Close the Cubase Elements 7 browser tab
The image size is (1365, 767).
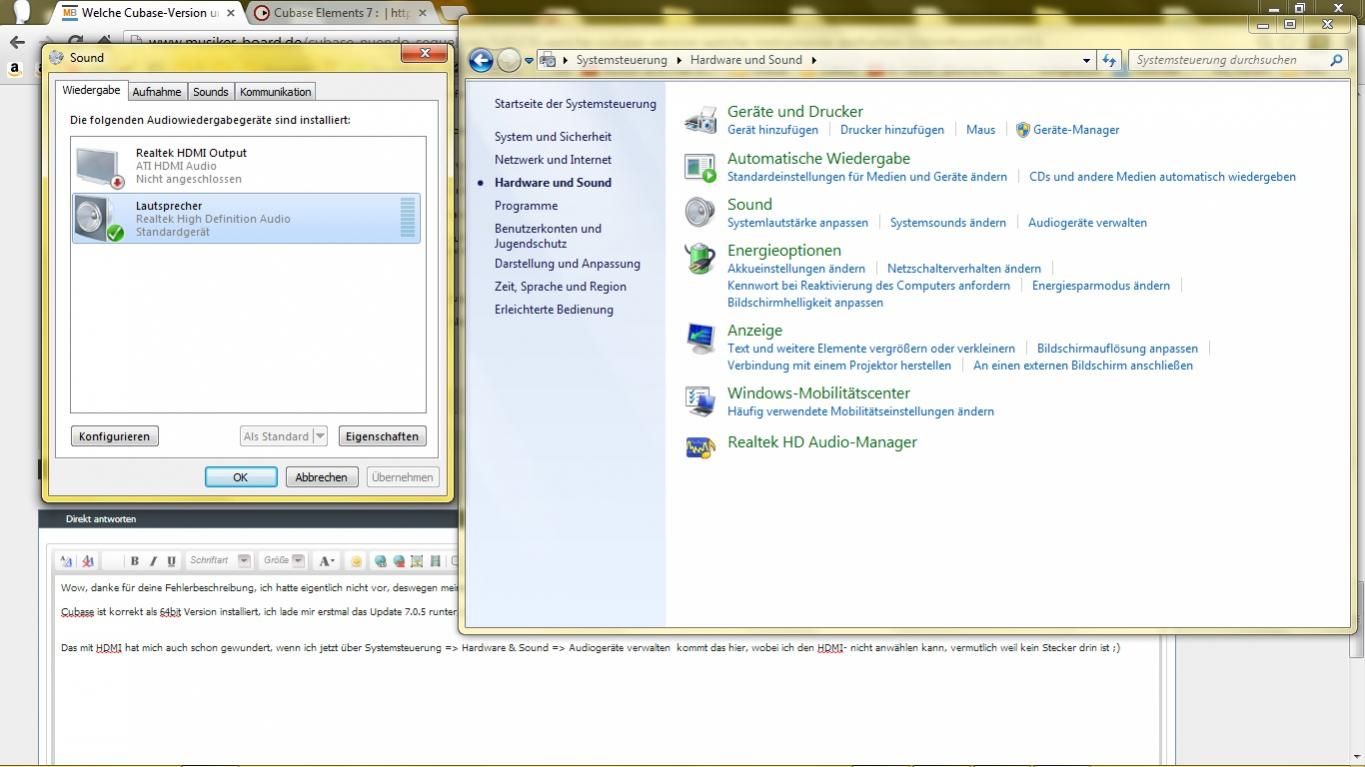click(422, 13)
